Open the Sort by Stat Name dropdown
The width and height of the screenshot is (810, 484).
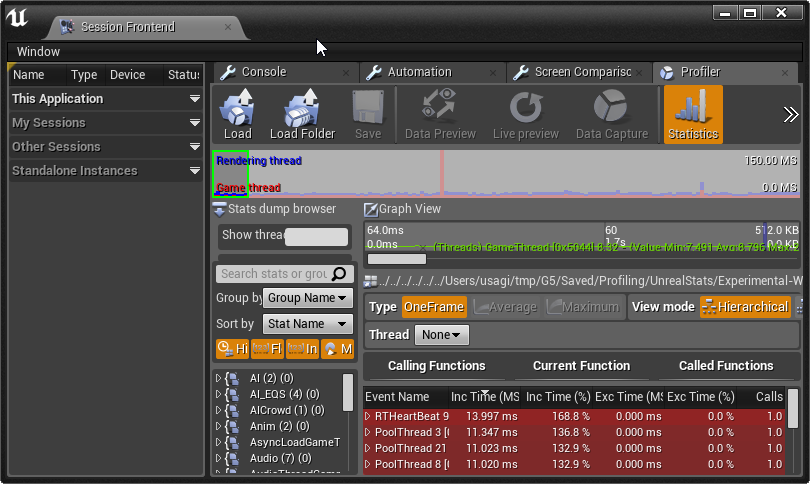pyautogui.click(x=308, y=324)
